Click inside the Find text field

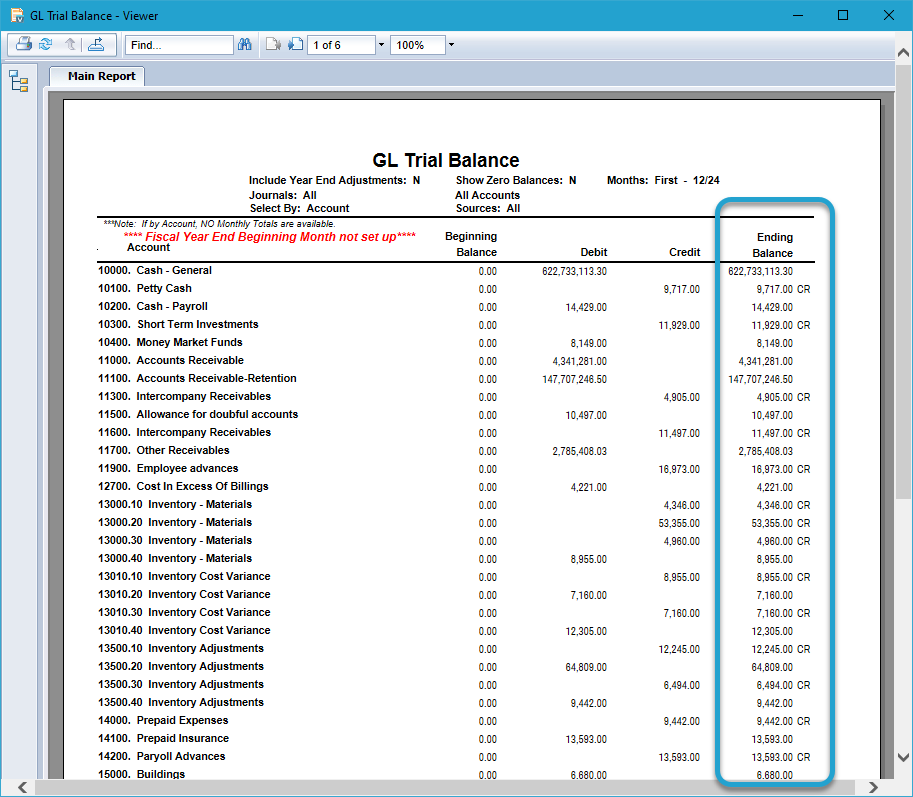(x=179, y=45)
